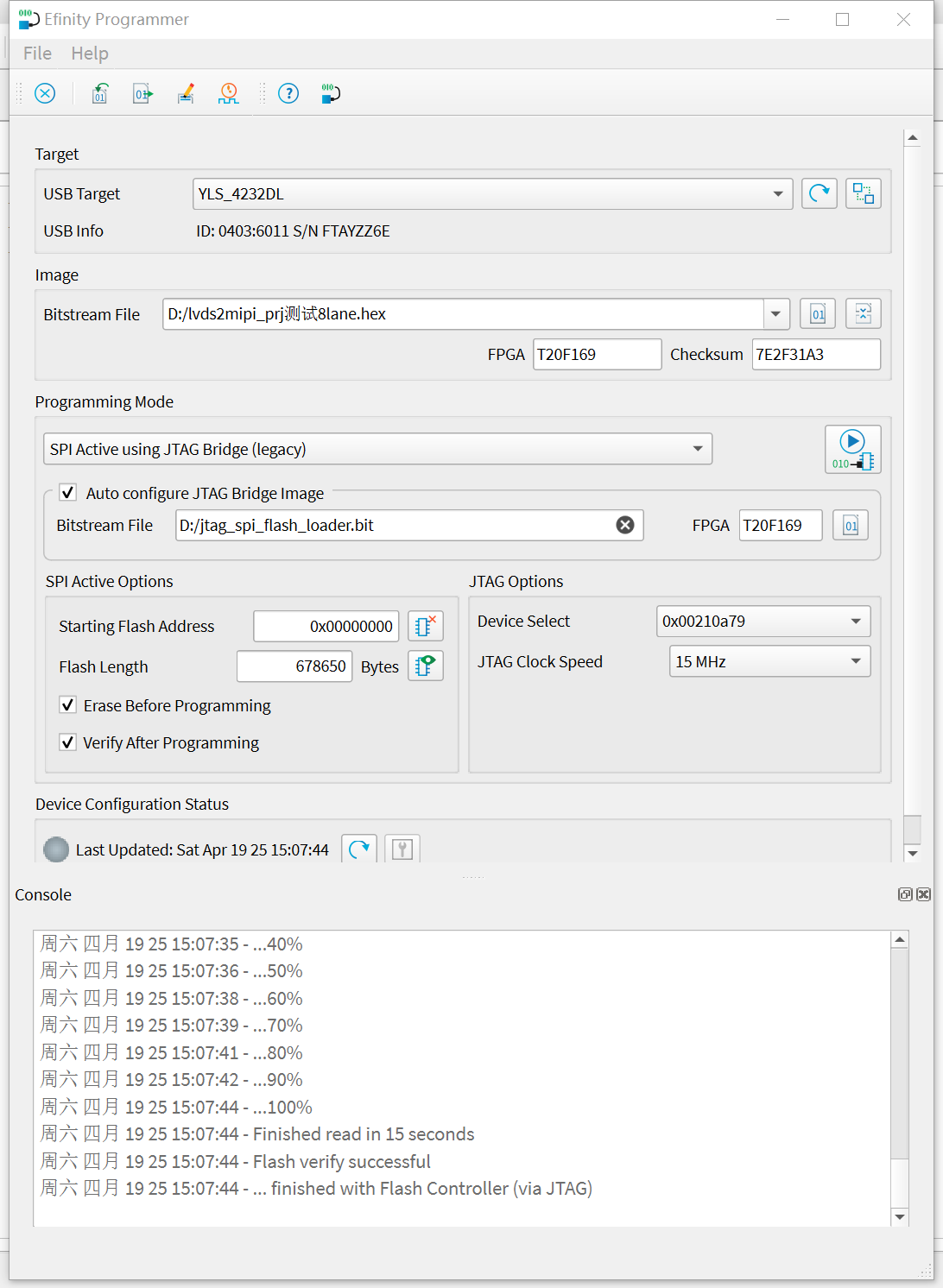Close the Efinity Programmer window
The image size is (943, 1288).
903,19
